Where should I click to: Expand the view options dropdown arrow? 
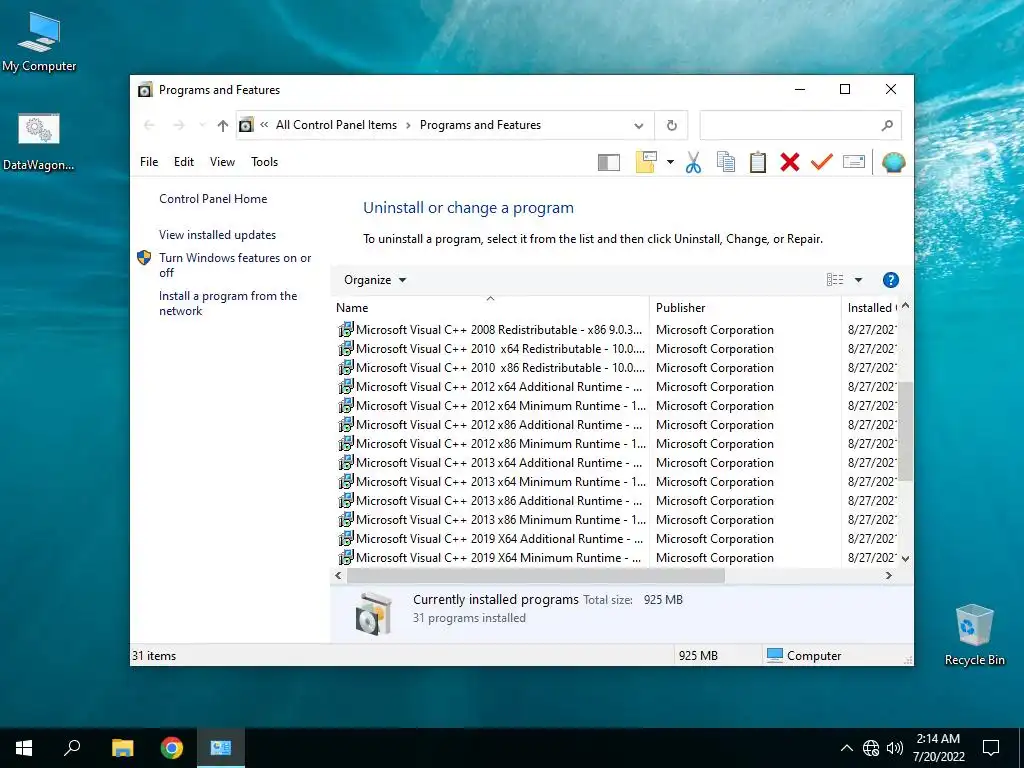pos(858,280)
